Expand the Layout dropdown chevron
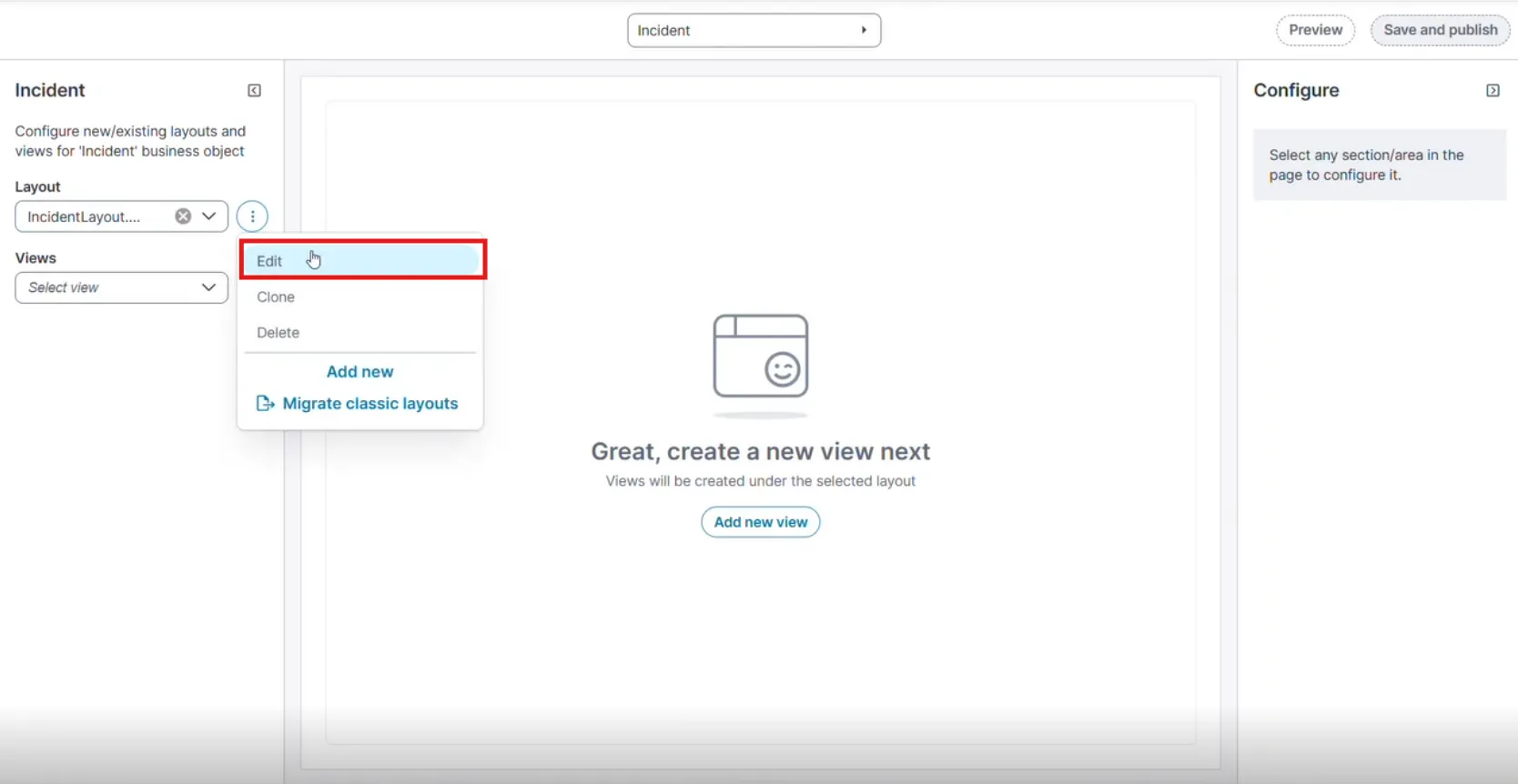The image size is (1518, 784). click(209, 216)
